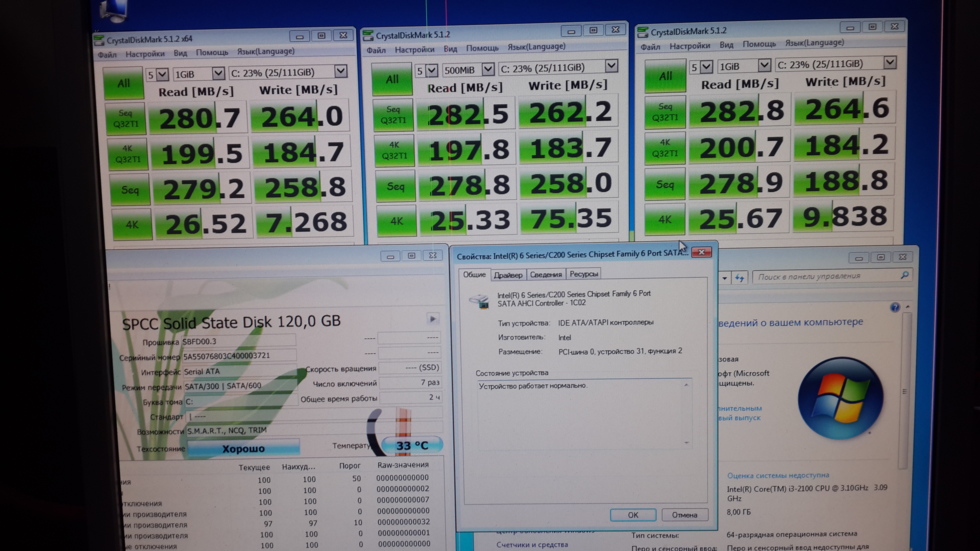Run Seq Q32T1 test in the 500MiB window
Screen dimensions: 980x551
coord(393,116)
